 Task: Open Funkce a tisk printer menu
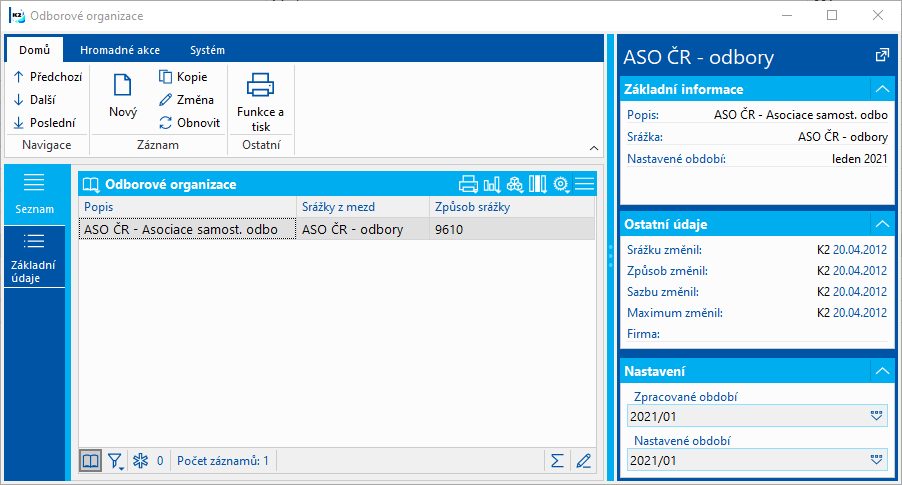[x=261, y=102]
